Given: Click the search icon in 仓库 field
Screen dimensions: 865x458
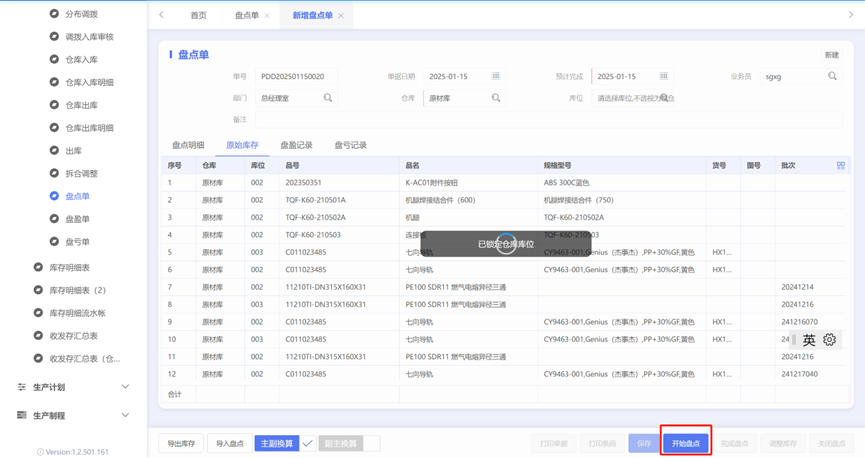Looking at the screenshot, I should click(496, 98).
